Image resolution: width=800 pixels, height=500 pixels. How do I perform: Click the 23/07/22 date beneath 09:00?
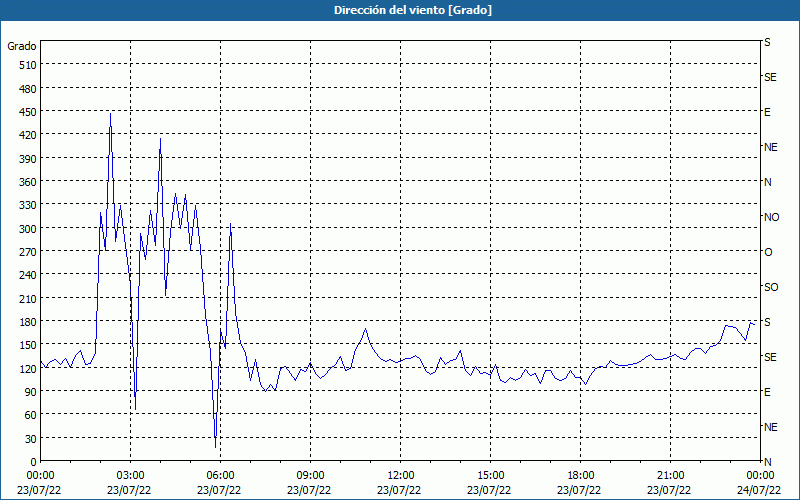coord(310,490)
